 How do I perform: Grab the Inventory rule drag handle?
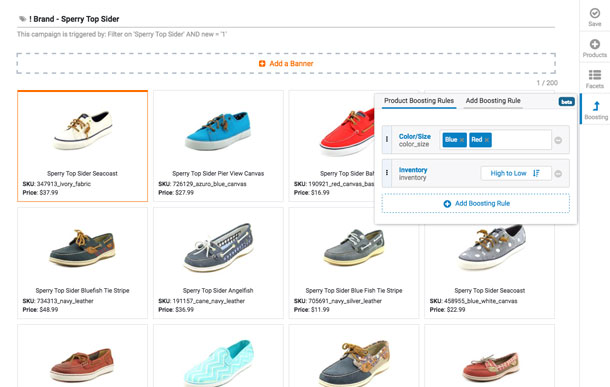click(x=387, y=172)
